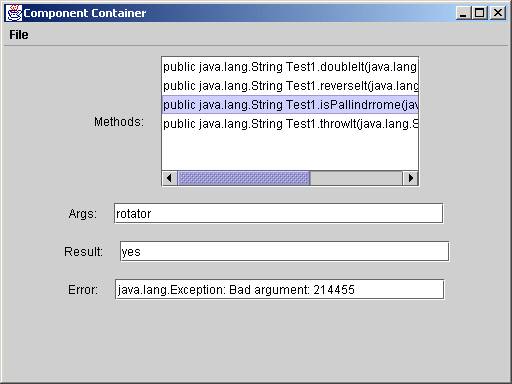Select the isPallindrrome method entry

[290, 105]
